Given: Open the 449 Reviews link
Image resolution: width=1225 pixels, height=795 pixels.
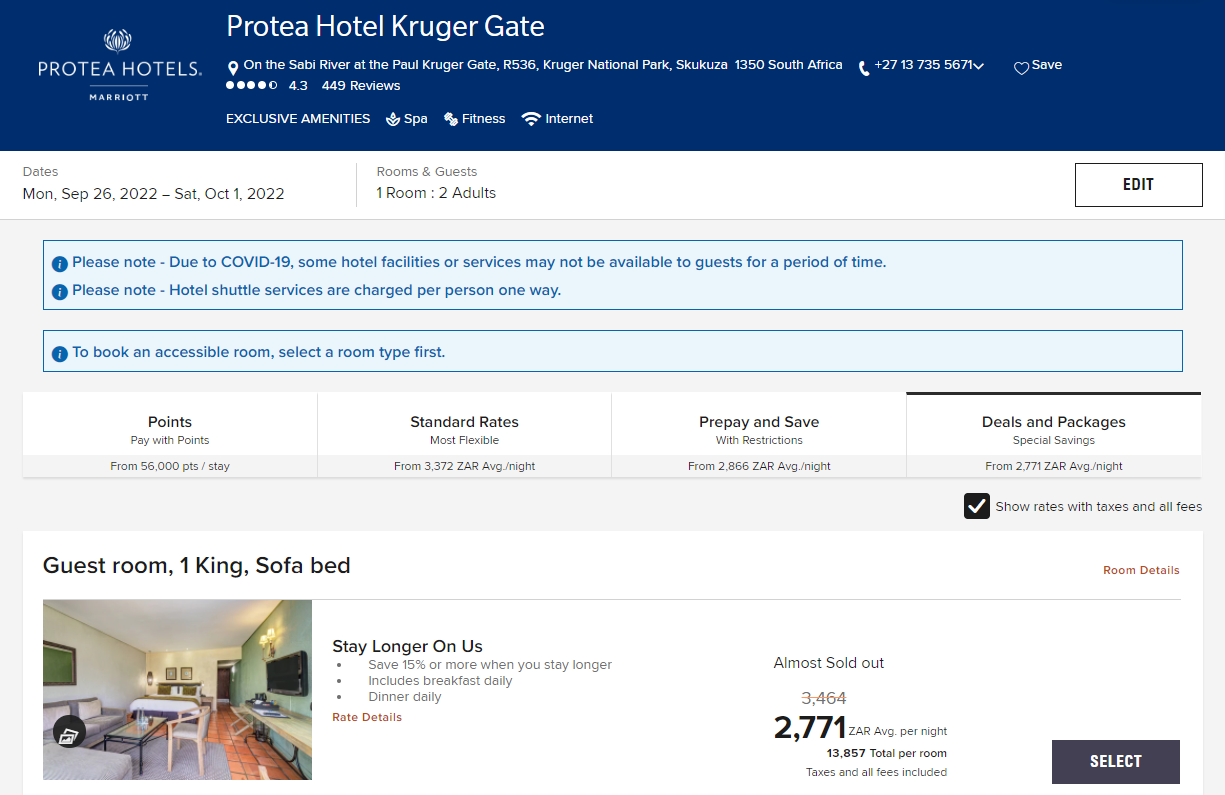Looking at the screenshot, I should coord(360,86).
